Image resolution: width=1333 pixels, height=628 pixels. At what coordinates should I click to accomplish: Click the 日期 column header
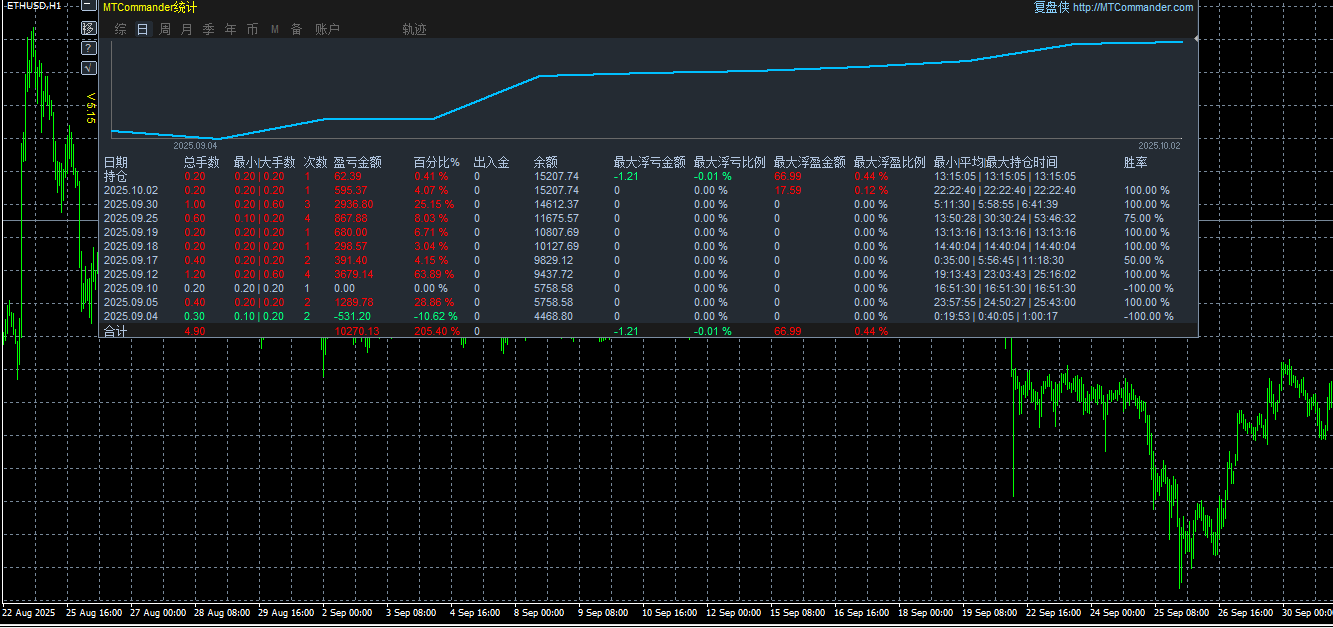tap(116, 162)
